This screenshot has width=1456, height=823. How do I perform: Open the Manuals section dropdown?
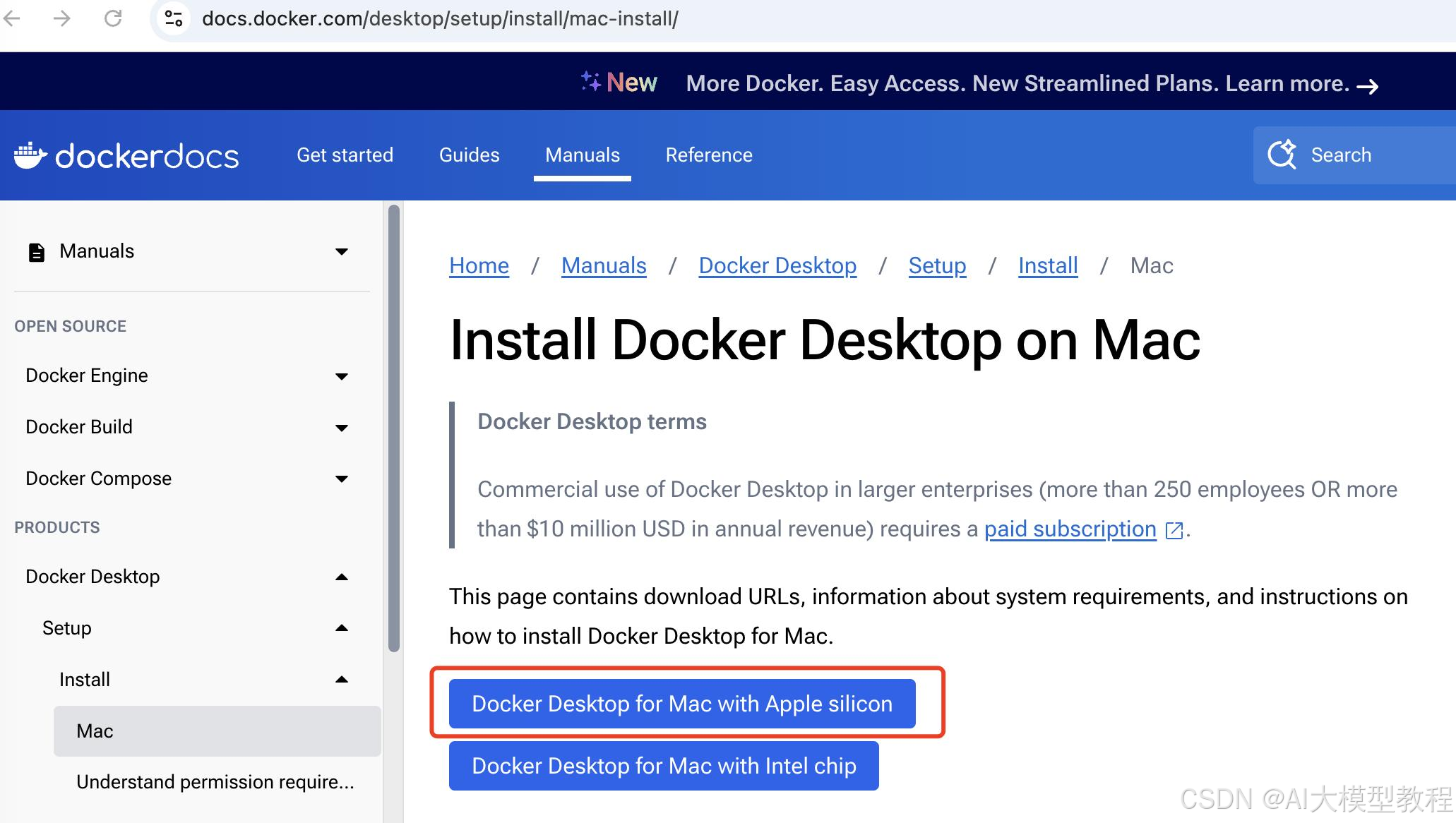pos(342,252)
